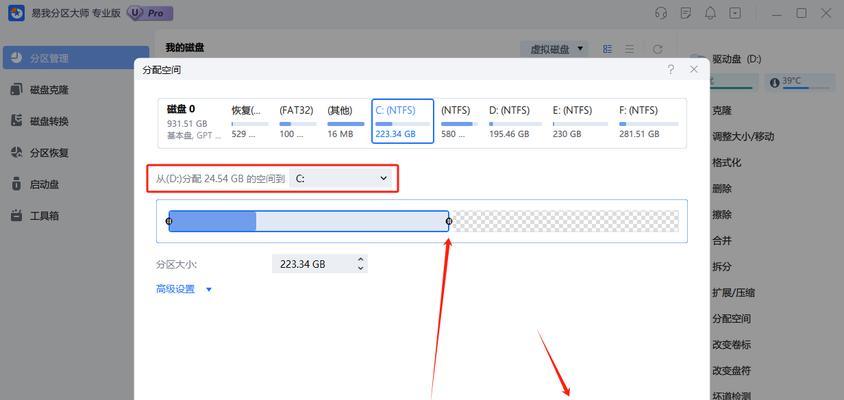Click the 启动盘 USB icon
The width and height of the screenshot is (844, 400).
17,184
